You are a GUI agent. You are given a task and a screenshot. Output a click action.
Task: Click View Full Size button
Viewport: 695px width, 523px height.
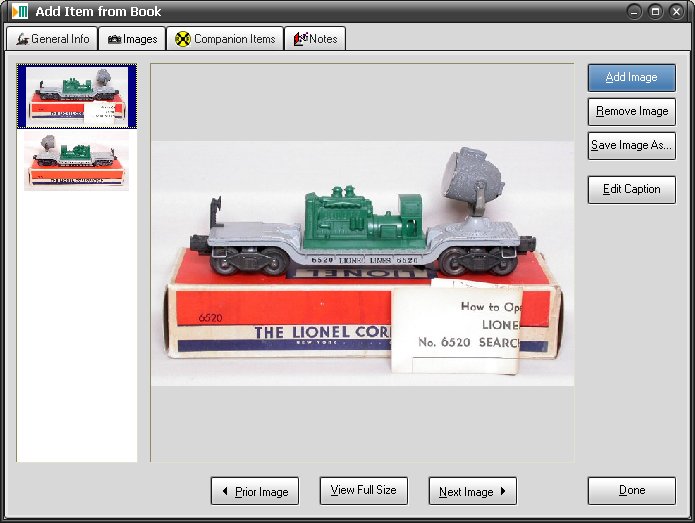tap(363, 491)
